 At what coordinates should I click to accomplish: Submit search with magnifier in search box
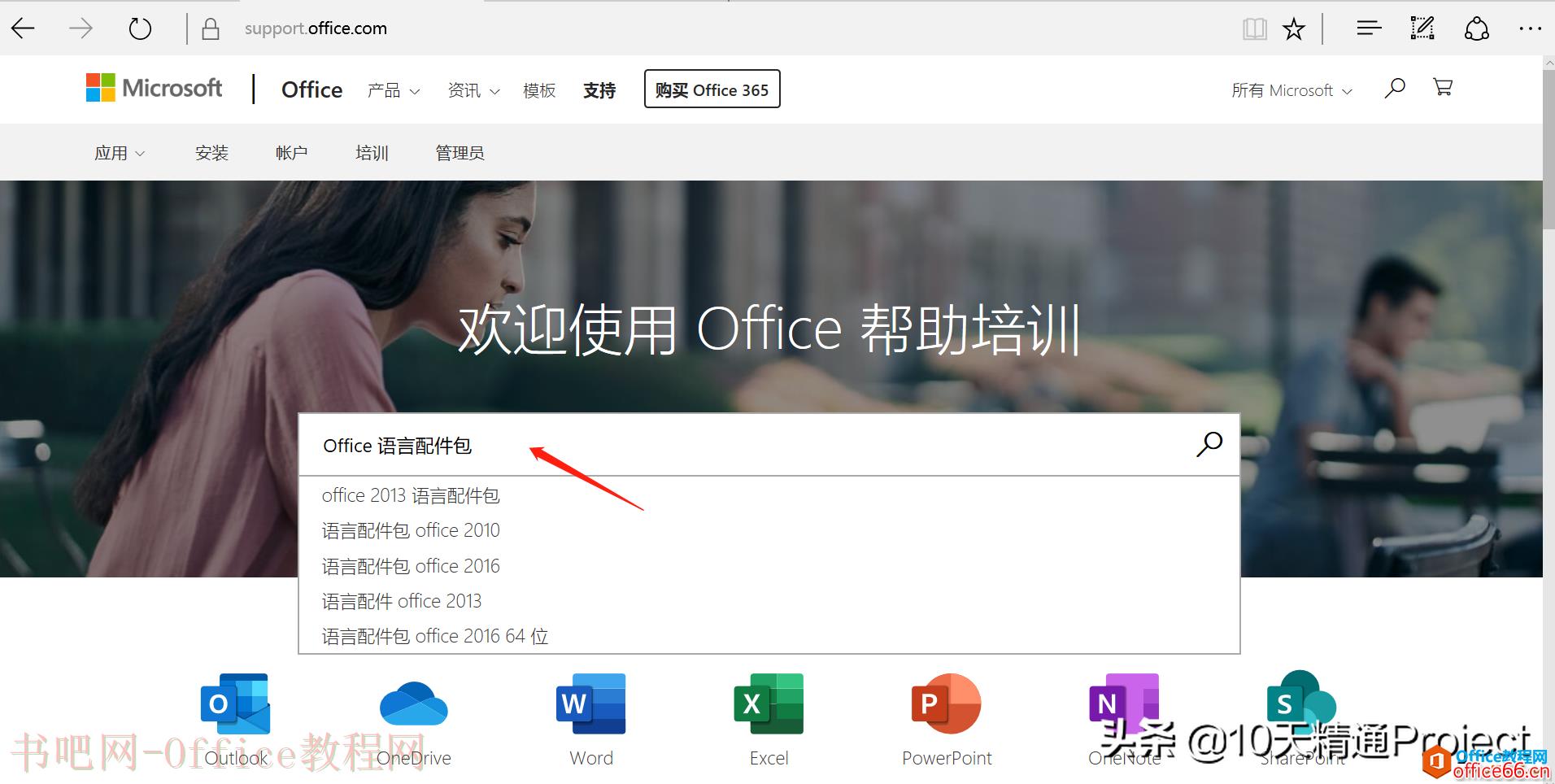pyautogui.click(x=1209, y=444)
